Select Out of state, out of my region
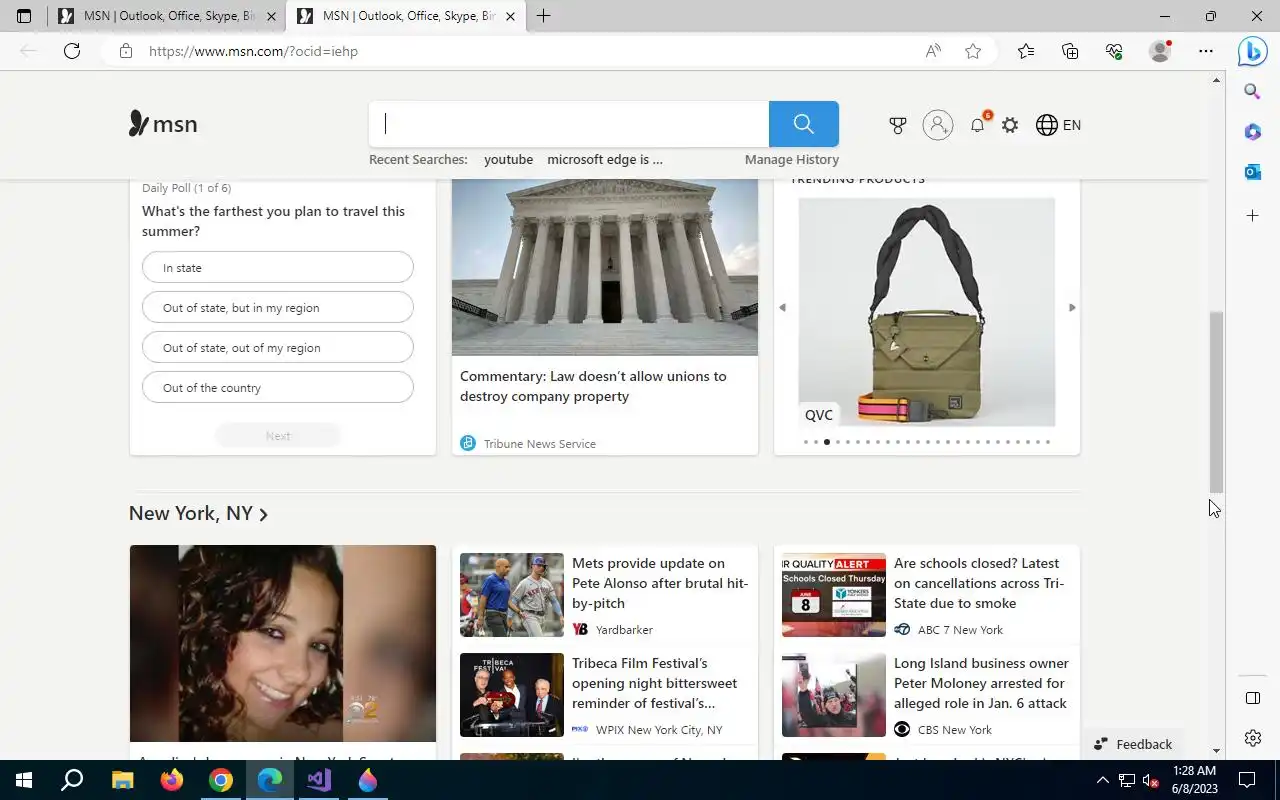This screenshot has width=1280, height=800. 278,348
